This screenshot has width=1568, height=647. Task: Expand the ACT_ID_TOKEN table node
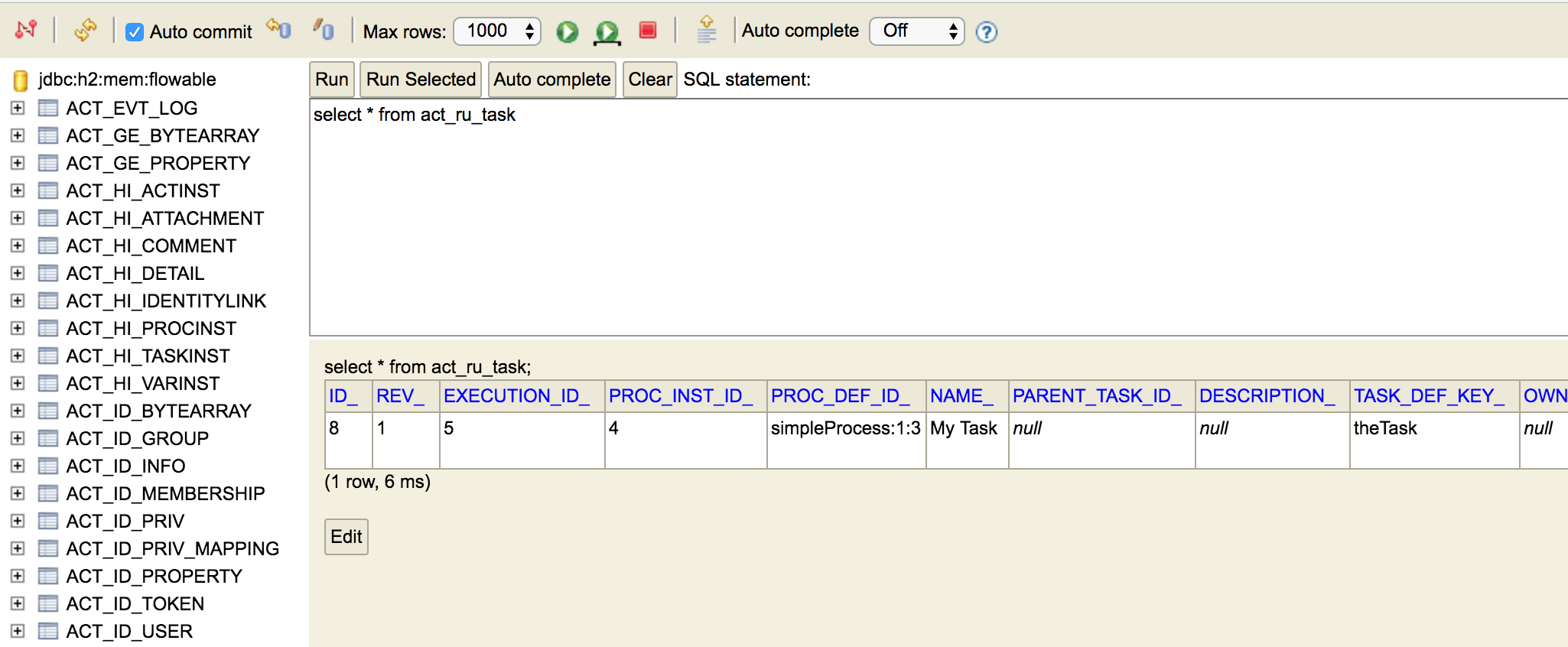[18, 603]
